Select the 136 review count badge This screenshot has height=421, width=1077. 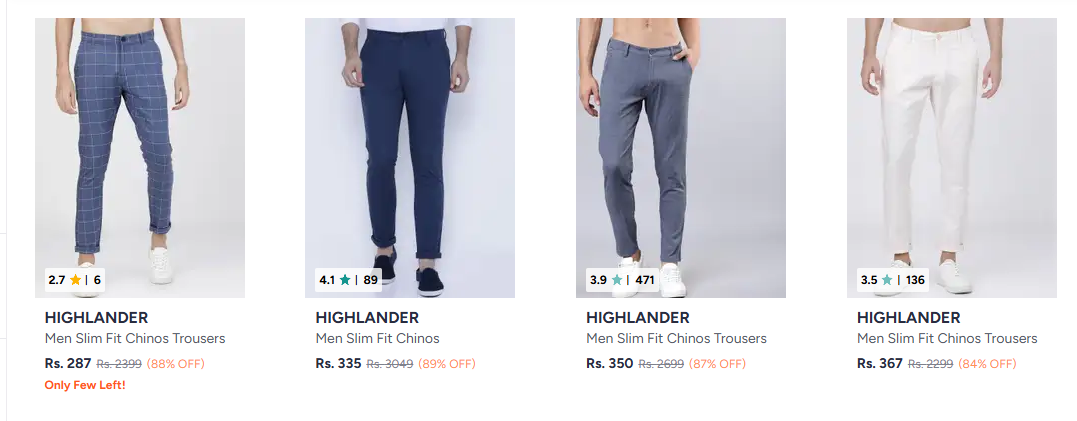point(916,280)
